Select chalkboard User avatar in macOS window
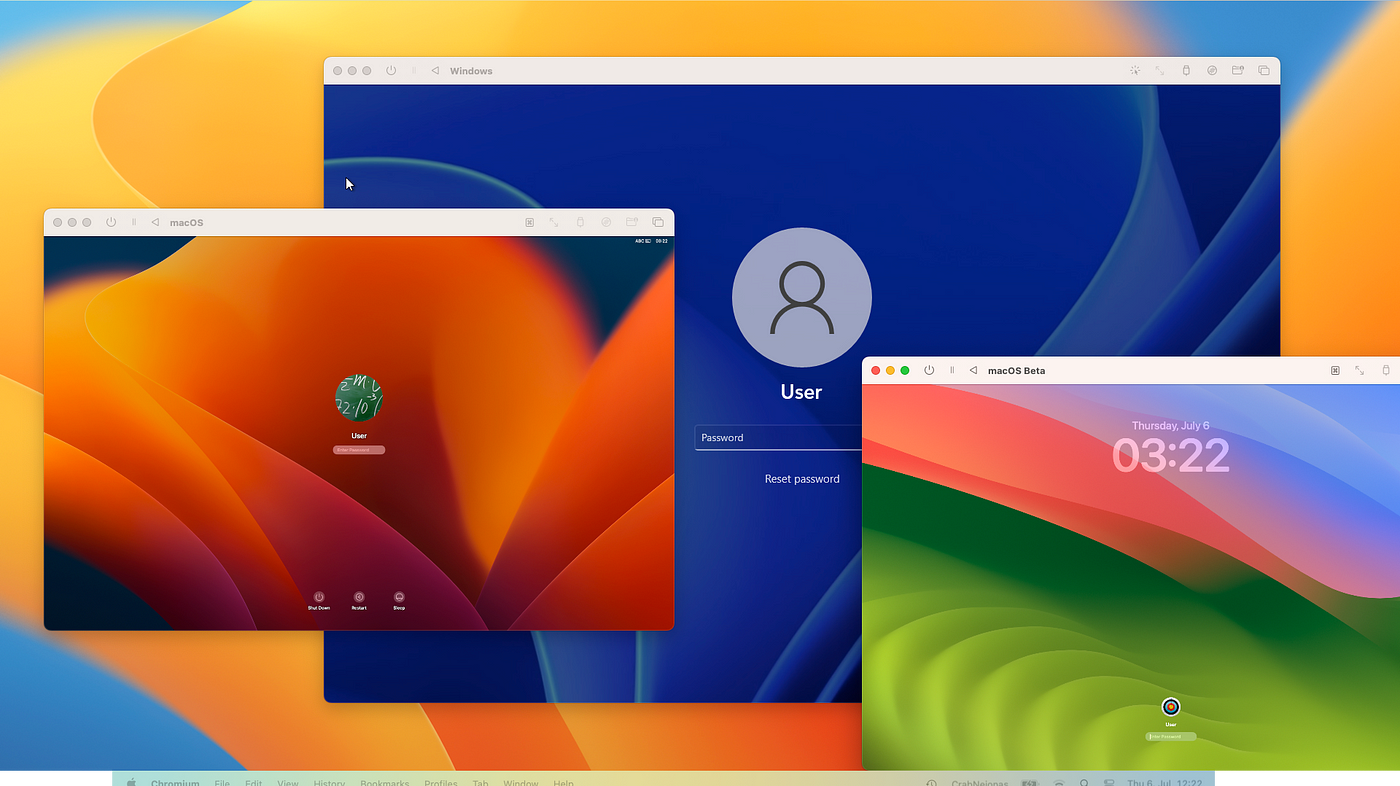This screenshot has width=1400, height=786. pos(359,398)
